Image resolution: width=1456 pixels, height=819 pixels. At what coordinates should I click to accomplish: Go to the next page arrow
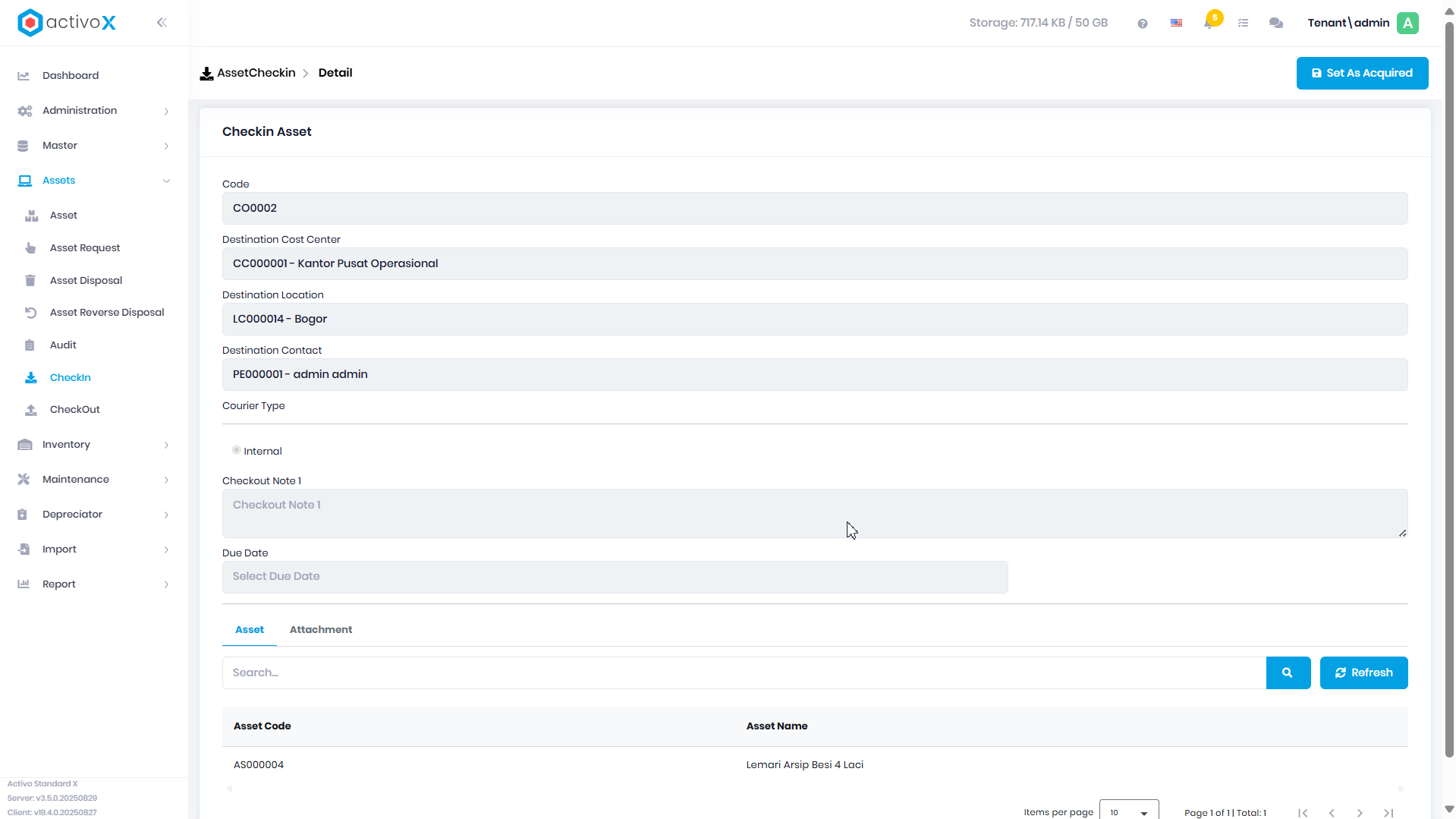1360,813
